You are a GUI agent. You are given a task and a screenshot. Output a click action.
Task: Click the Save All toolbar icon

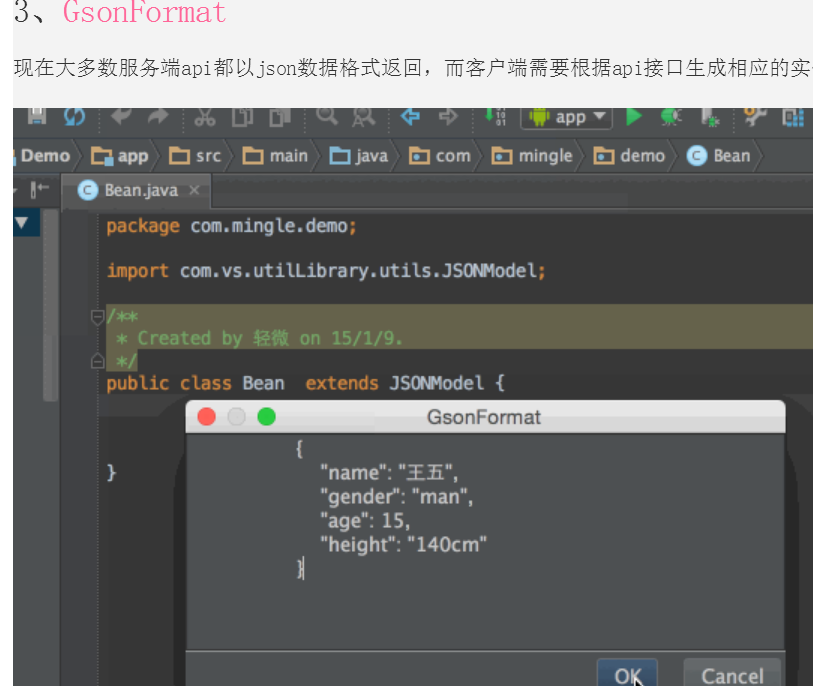tap(37, 116)
